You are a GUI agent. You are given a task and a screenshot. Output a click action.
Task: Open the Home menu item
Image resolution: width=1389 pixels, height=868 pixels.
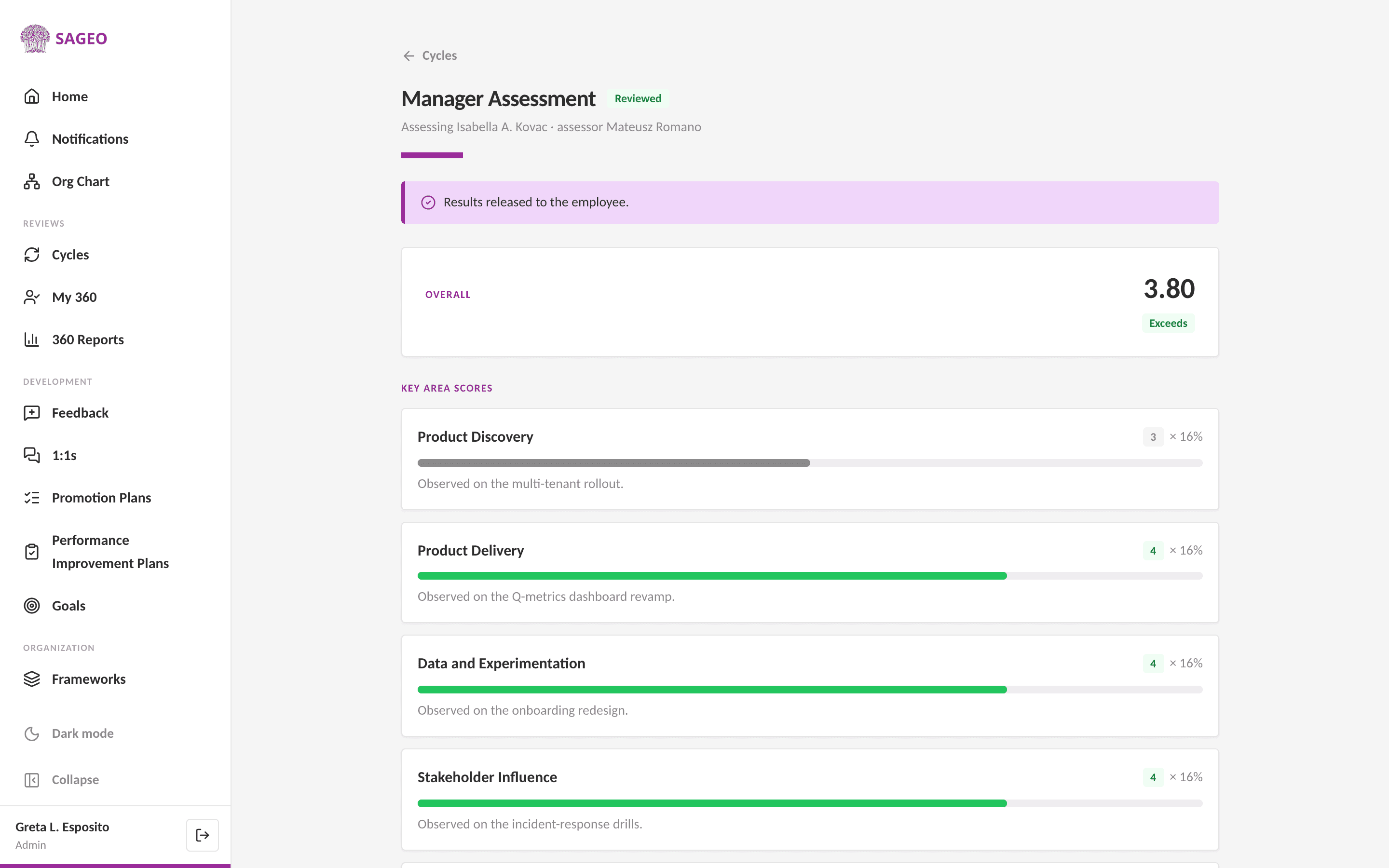[x=115, y=96]
